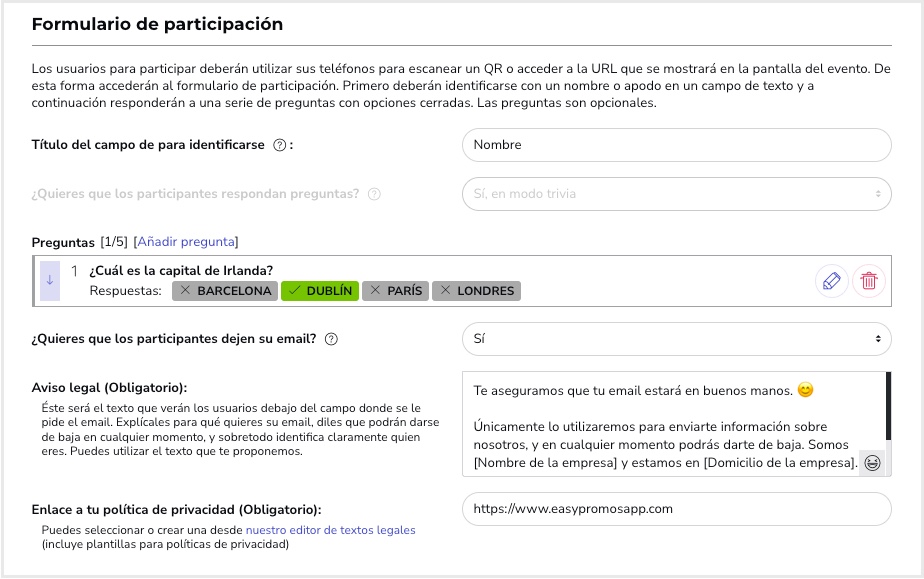Click 'Aviso legal (Obligatorio):' label
The height and width of the screenshot is (579, 924).
[109, 388]
